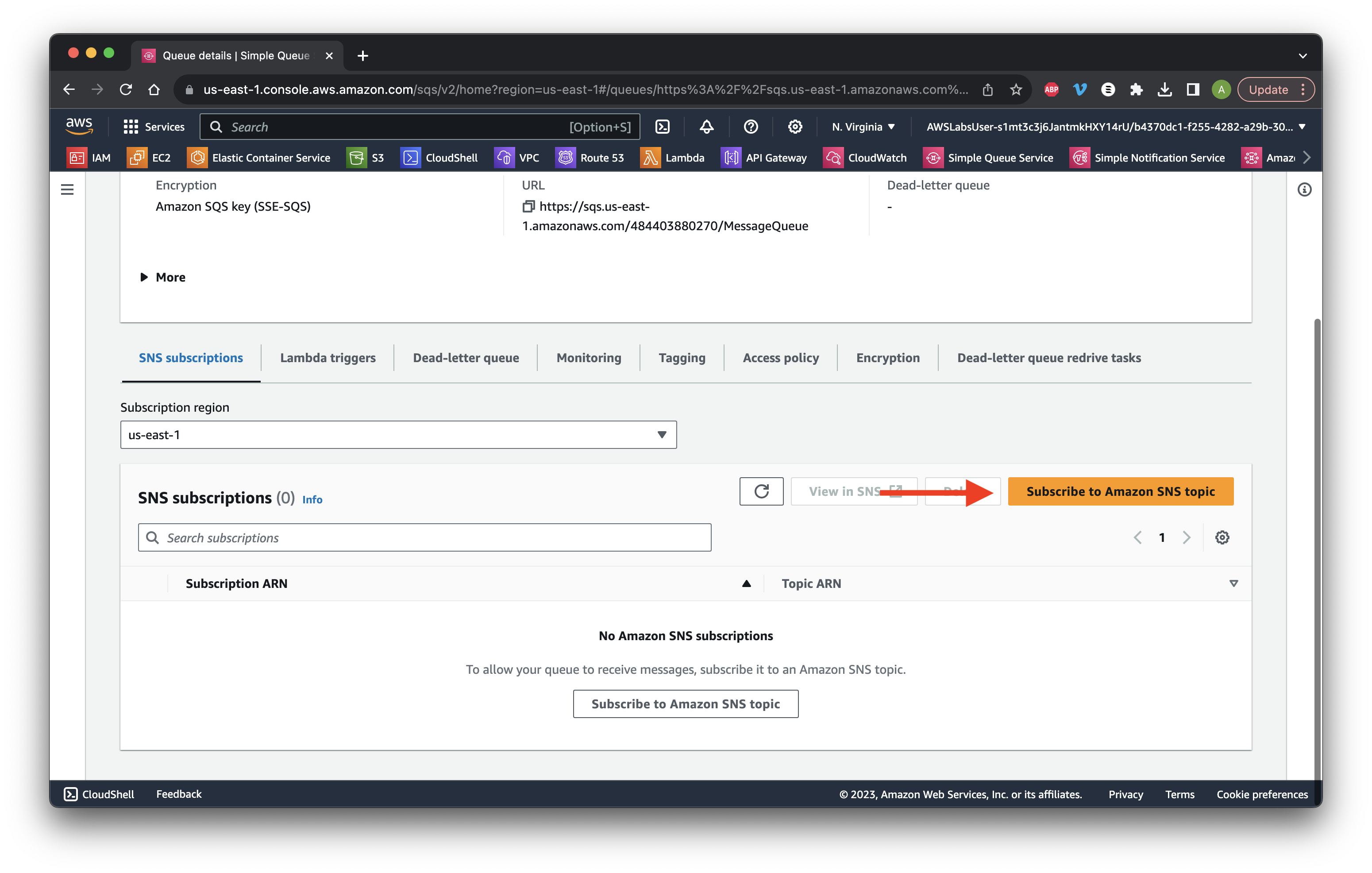Click the browser address bar
Screen dimensions: 1372x873
coord(585,89)
